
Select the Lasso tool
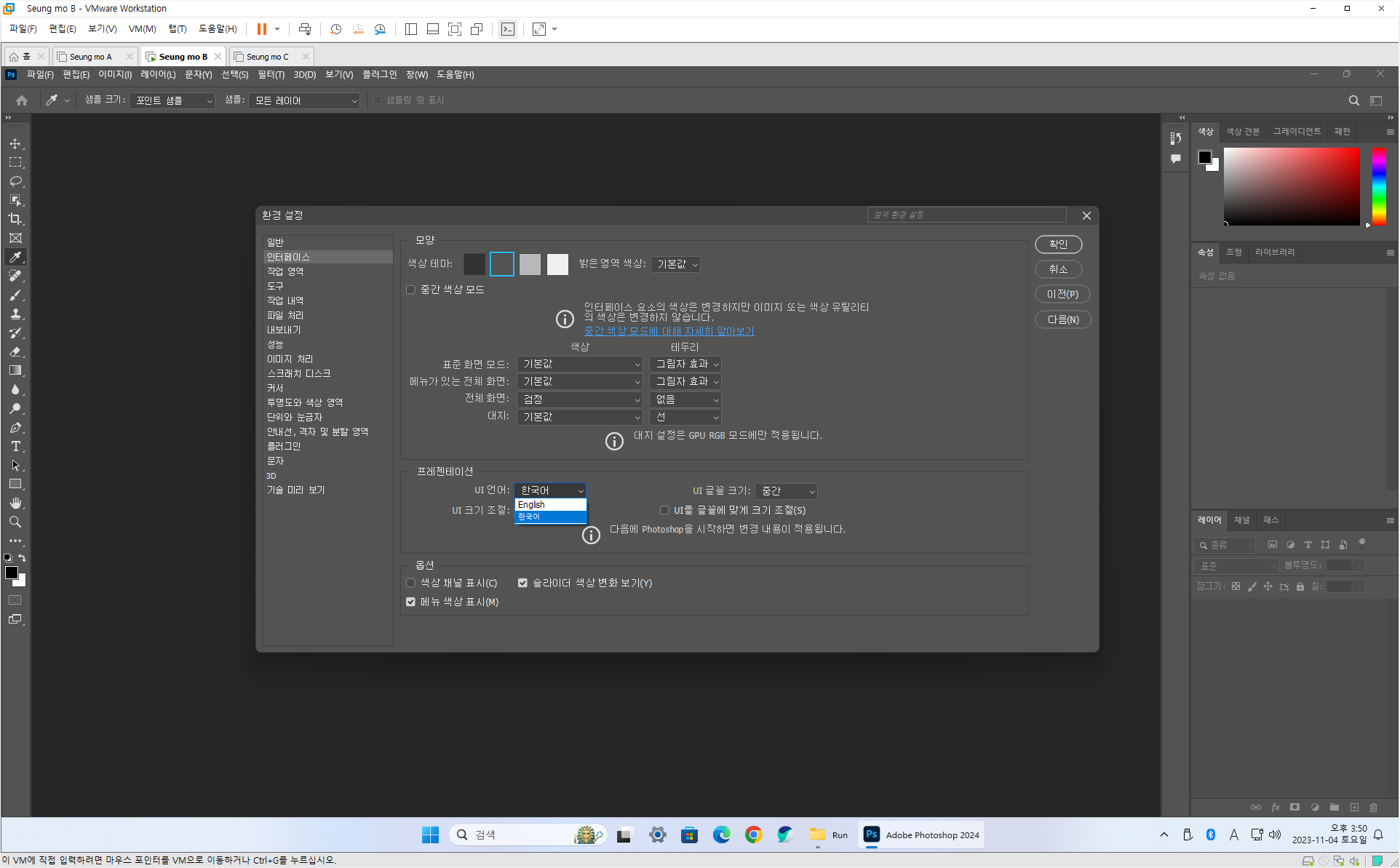[x=15, y=181]
